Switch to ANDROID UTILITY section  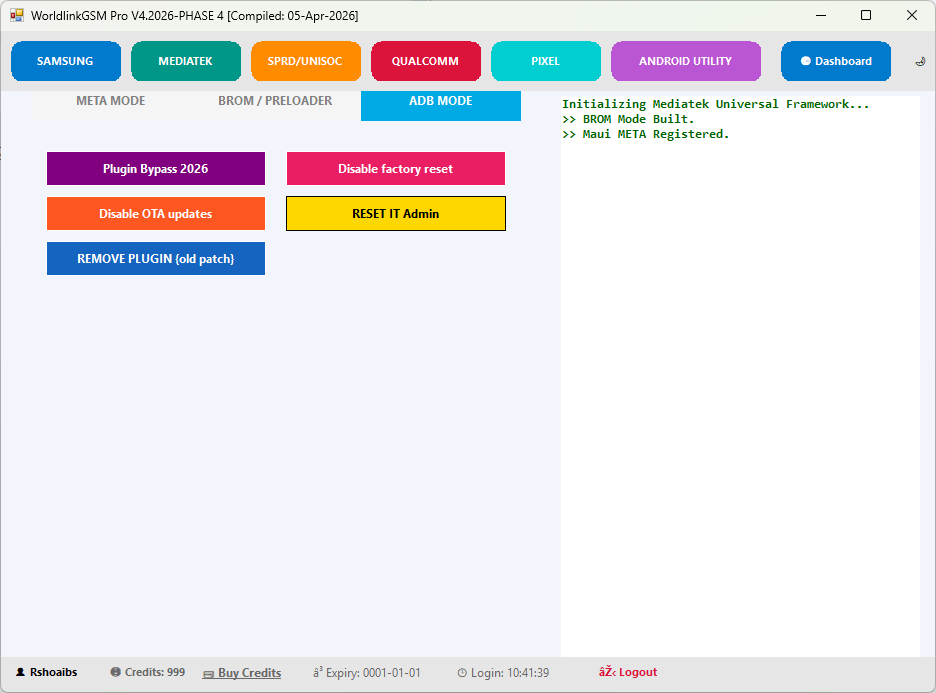point(685,61)
